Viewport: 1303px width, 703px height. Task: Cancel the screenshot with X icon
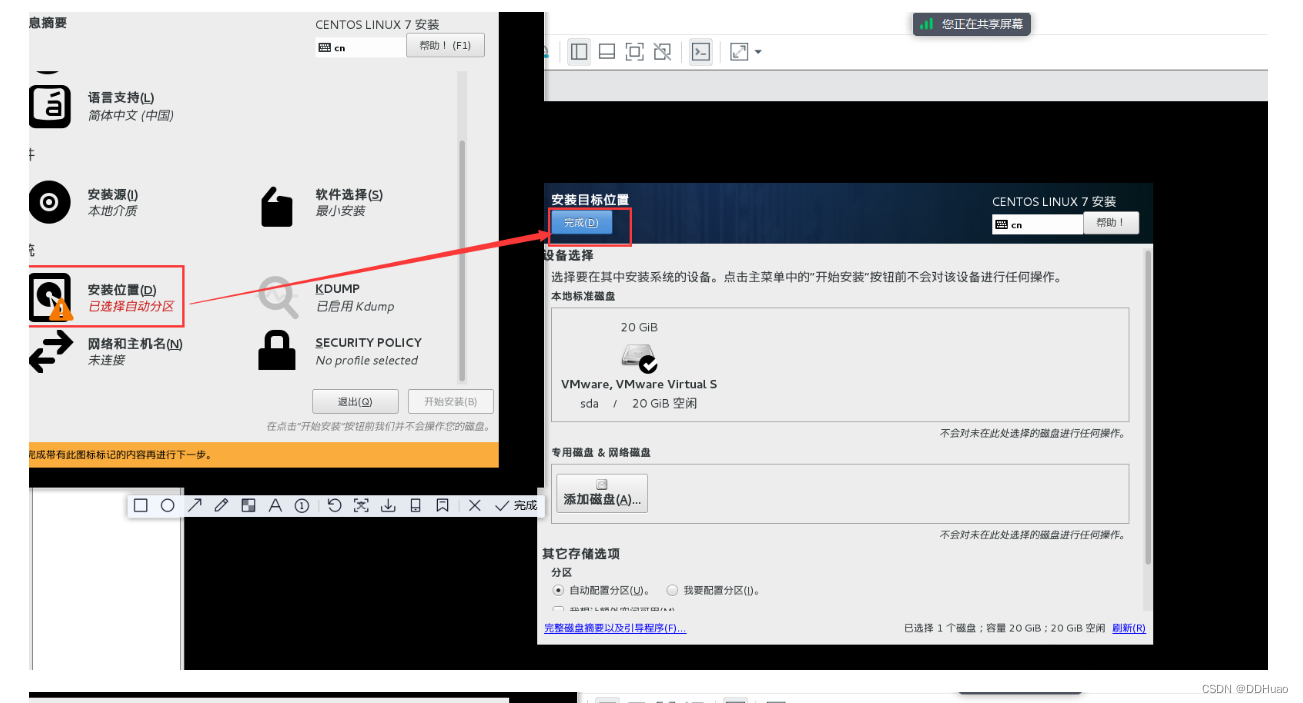tap(475, 506)
